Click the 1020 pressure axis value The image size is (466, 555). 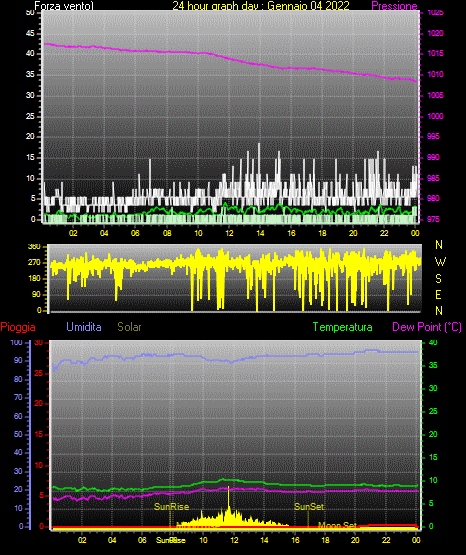pos(435,33)
